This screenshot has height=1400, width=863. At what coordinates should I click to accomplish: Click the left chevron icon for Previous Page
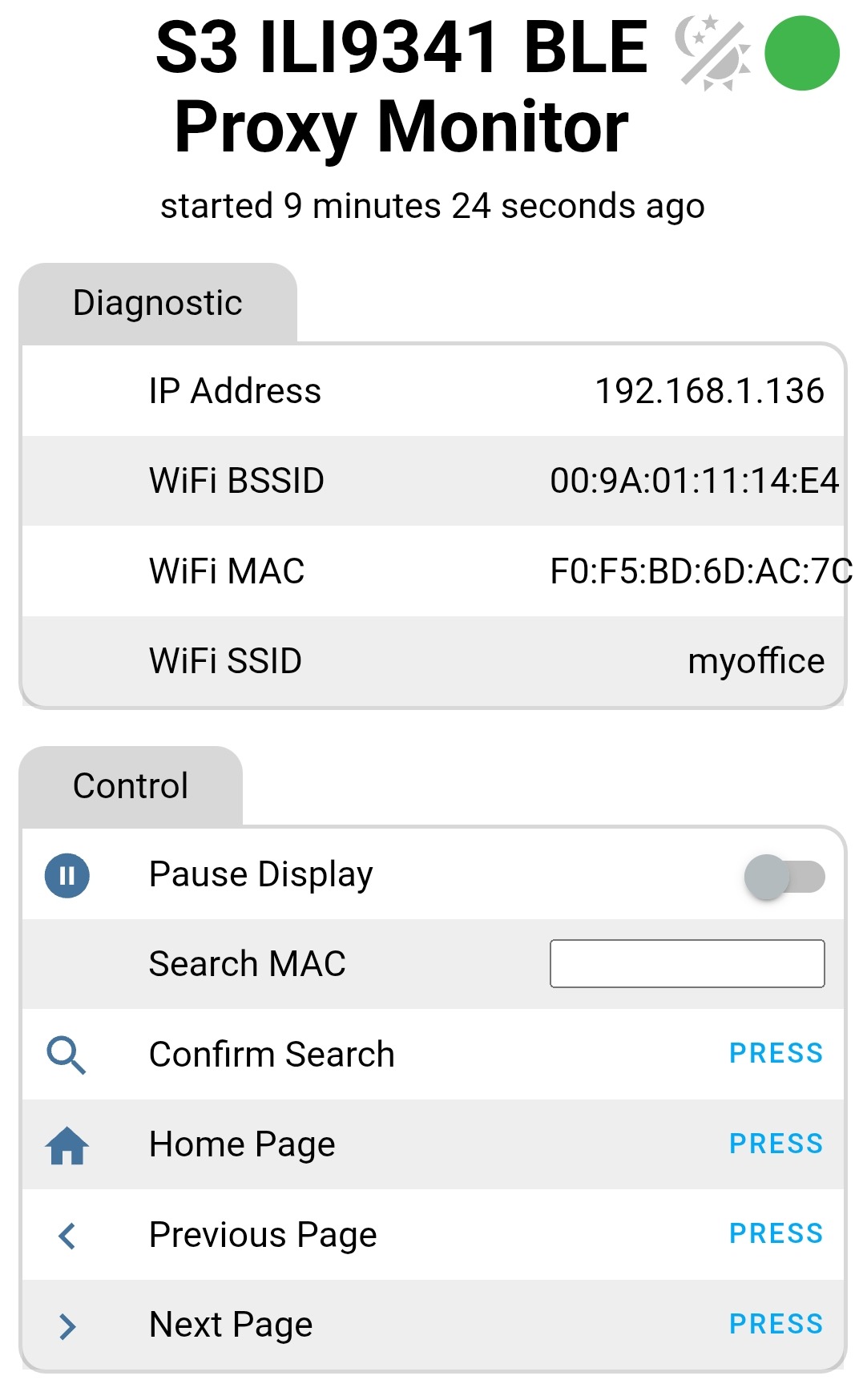coord(67,1236)
